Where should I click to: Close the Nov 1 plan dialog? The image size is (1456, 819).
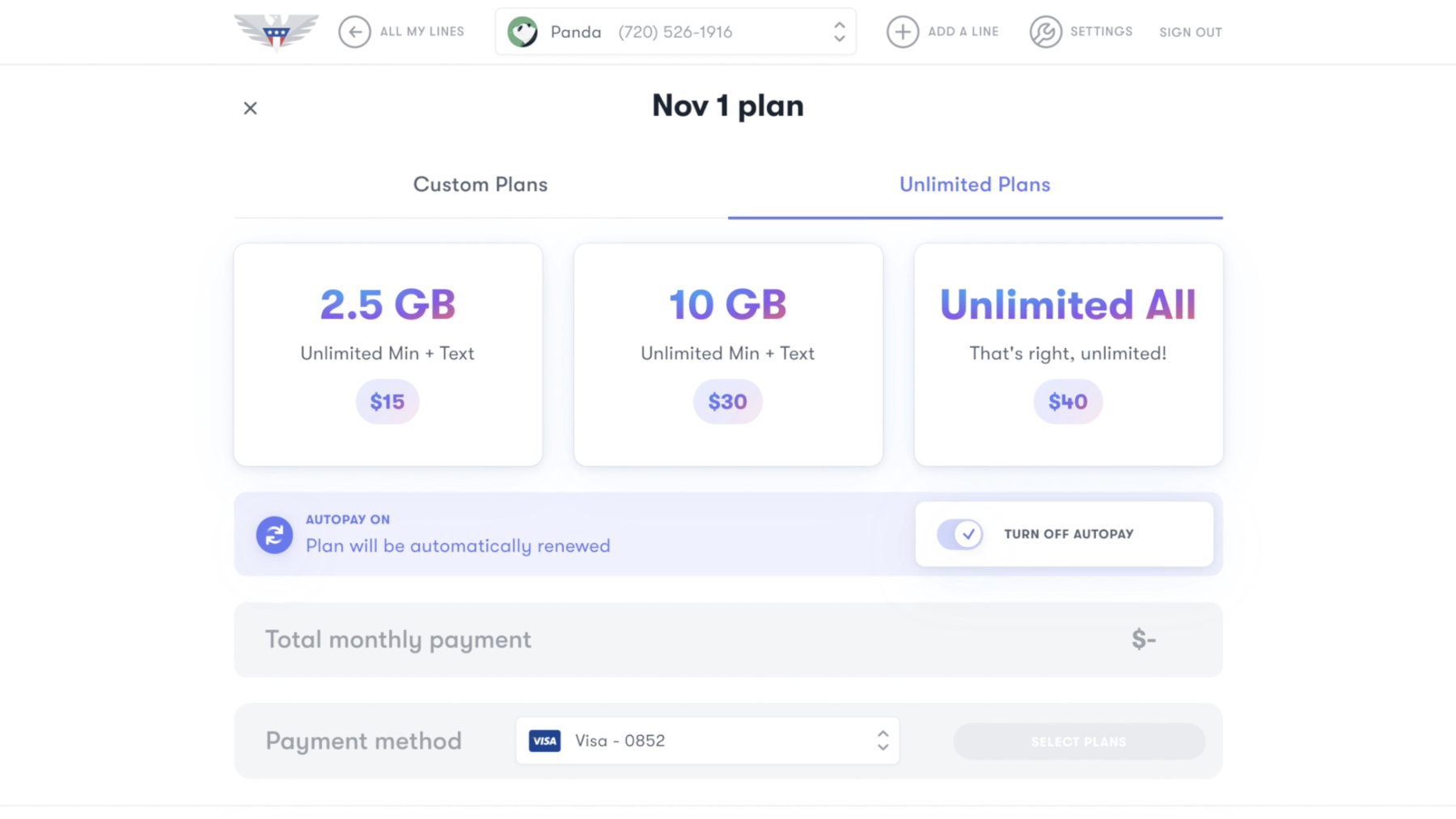(x=250, y=108)
